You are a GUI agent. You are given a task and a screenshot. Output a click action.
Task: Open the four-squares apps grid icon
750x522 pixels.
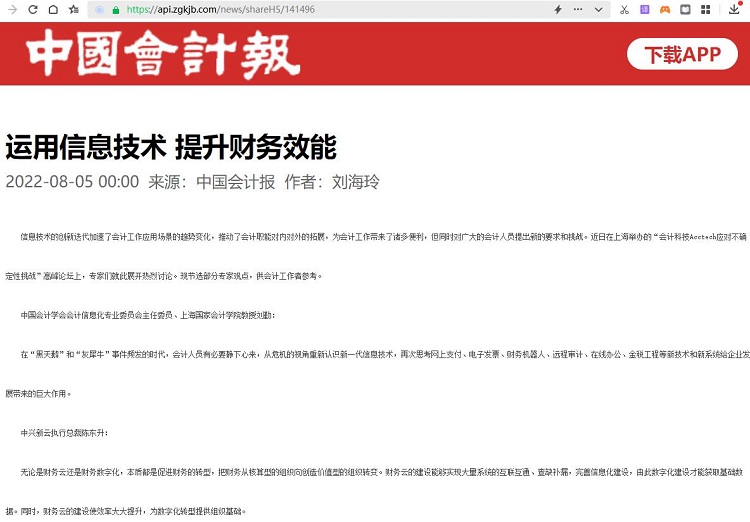tap(706, 9)
